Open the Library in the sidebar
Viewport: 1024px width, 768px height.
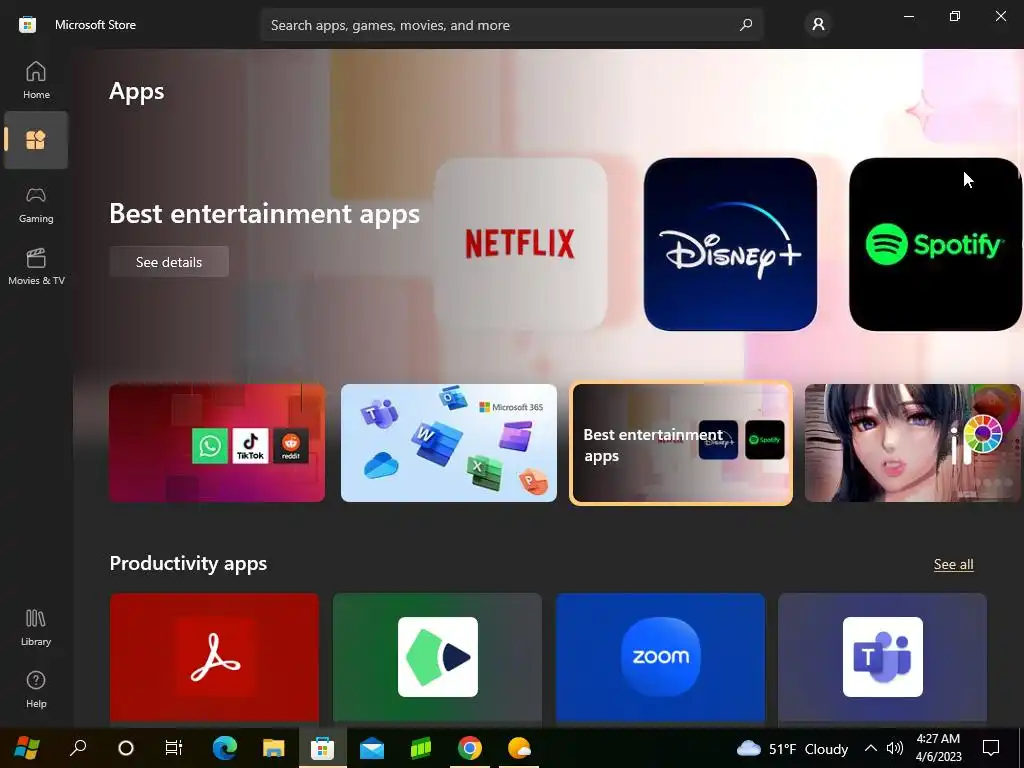coord(36,628)
